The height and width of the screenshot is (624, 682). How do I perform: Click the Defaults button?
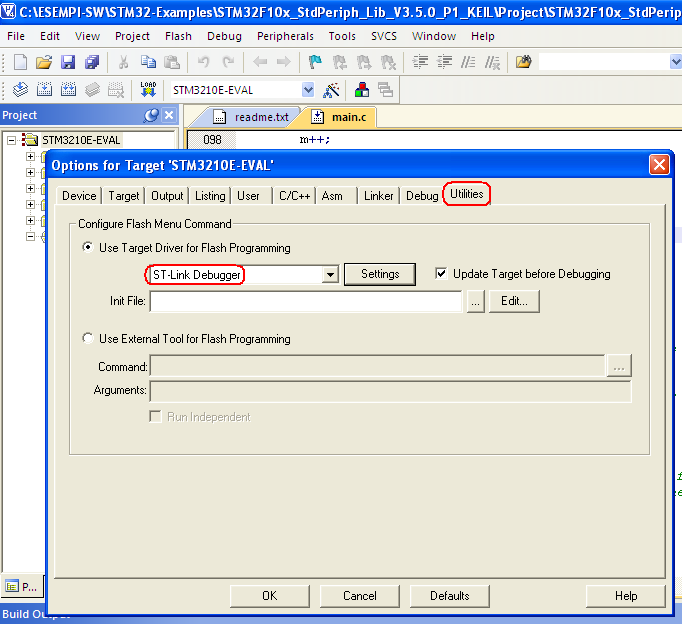(x=450, y=596)
